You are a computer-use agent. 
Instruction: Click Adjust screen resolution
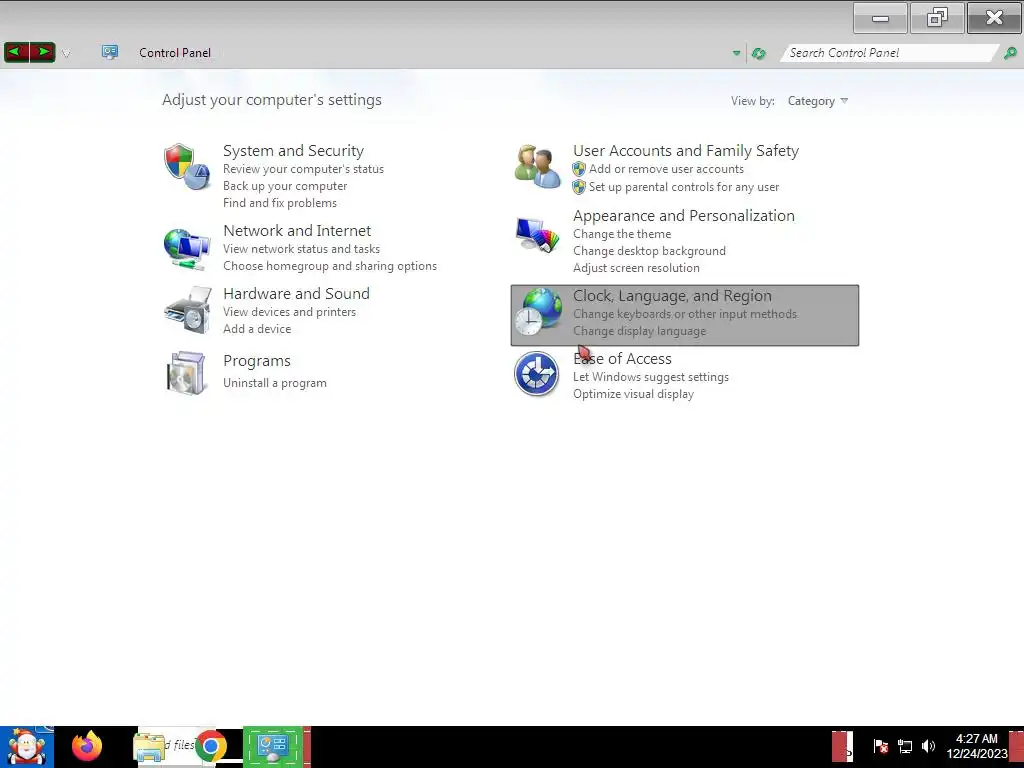click(x=636, y=268)
